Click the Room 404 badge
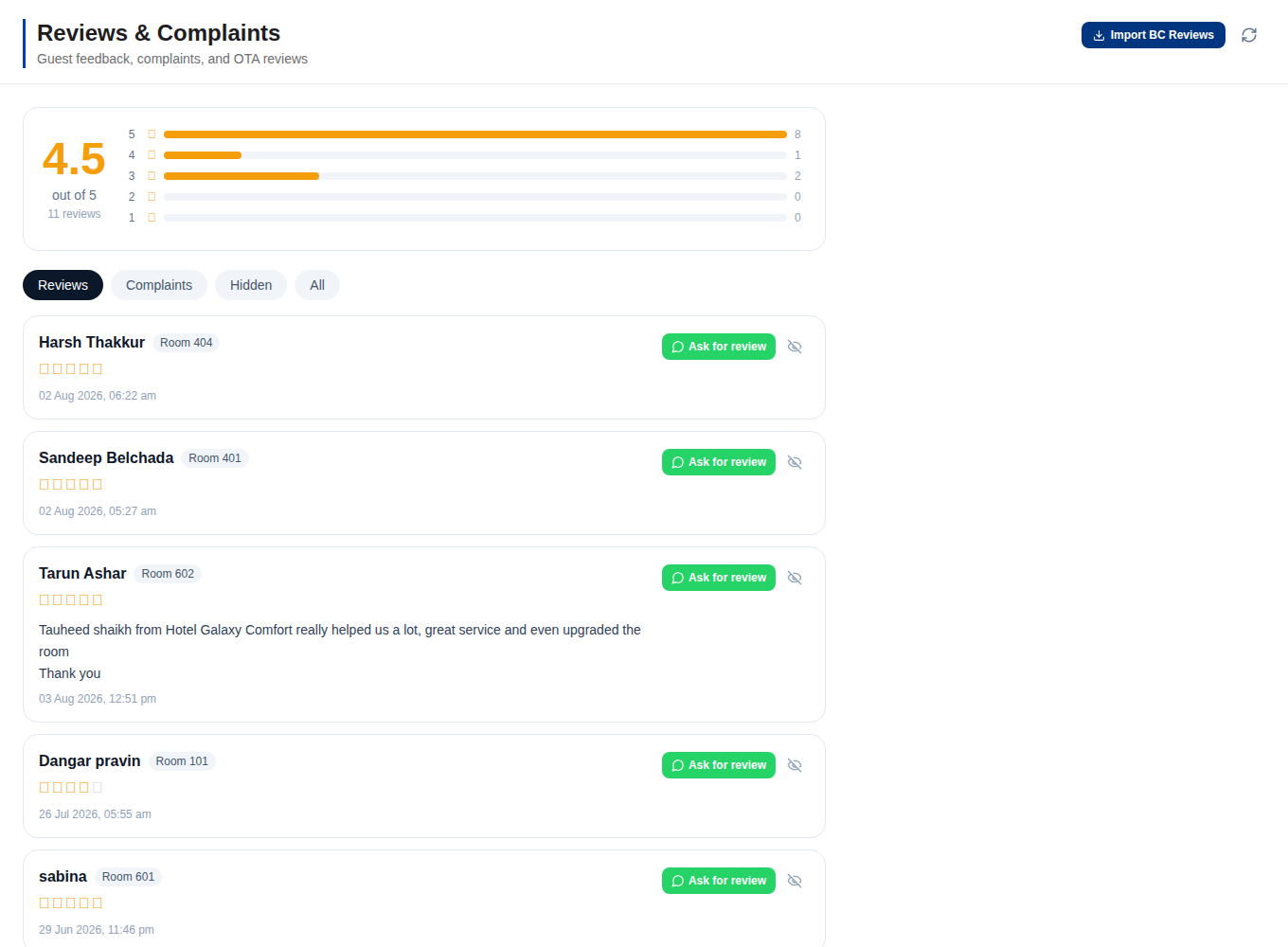Viewport: 1288px width, 947px height. click(x=187, y=343)
